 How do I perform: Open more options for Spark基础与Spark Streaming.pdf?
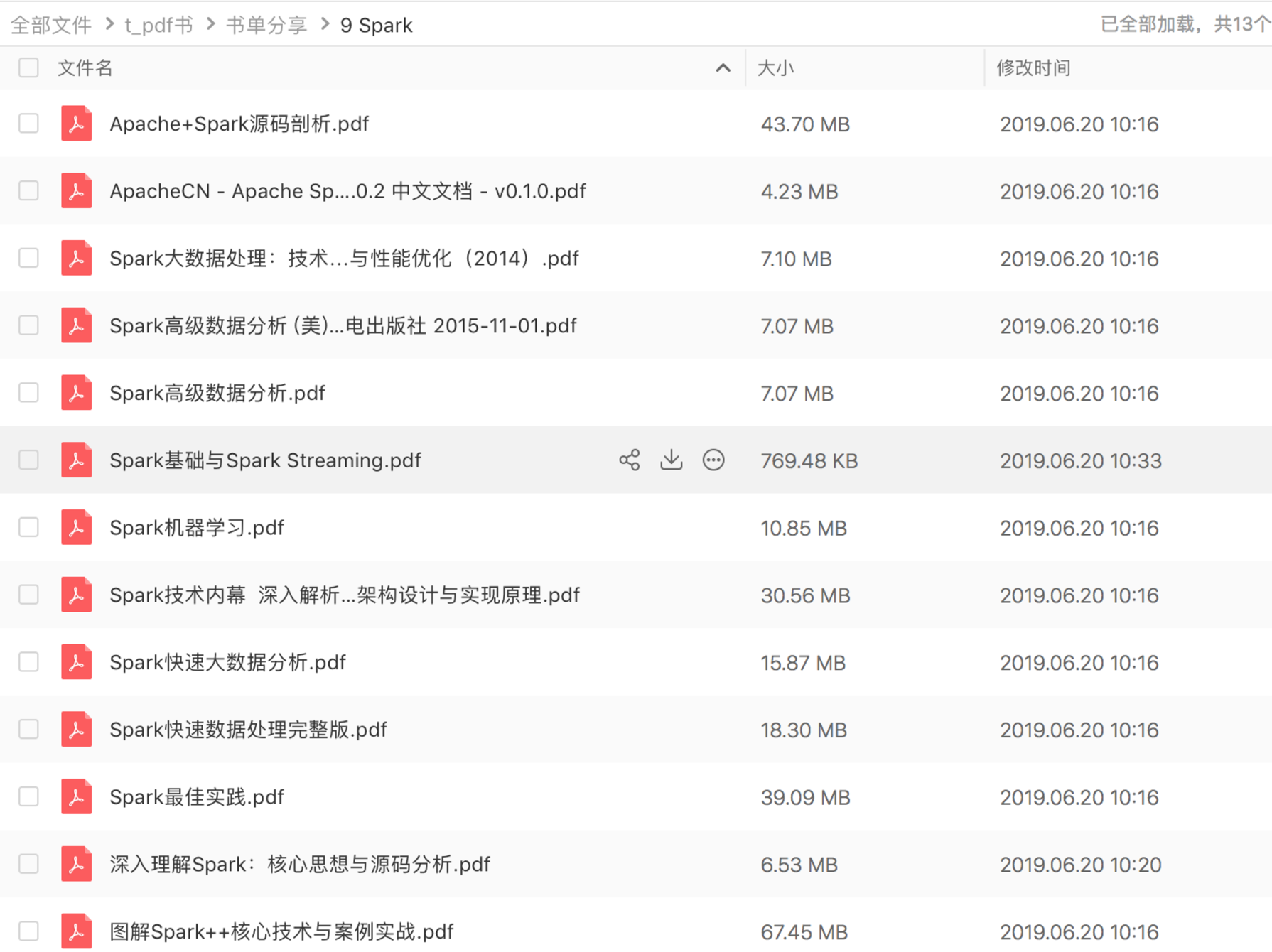point(713,460)
